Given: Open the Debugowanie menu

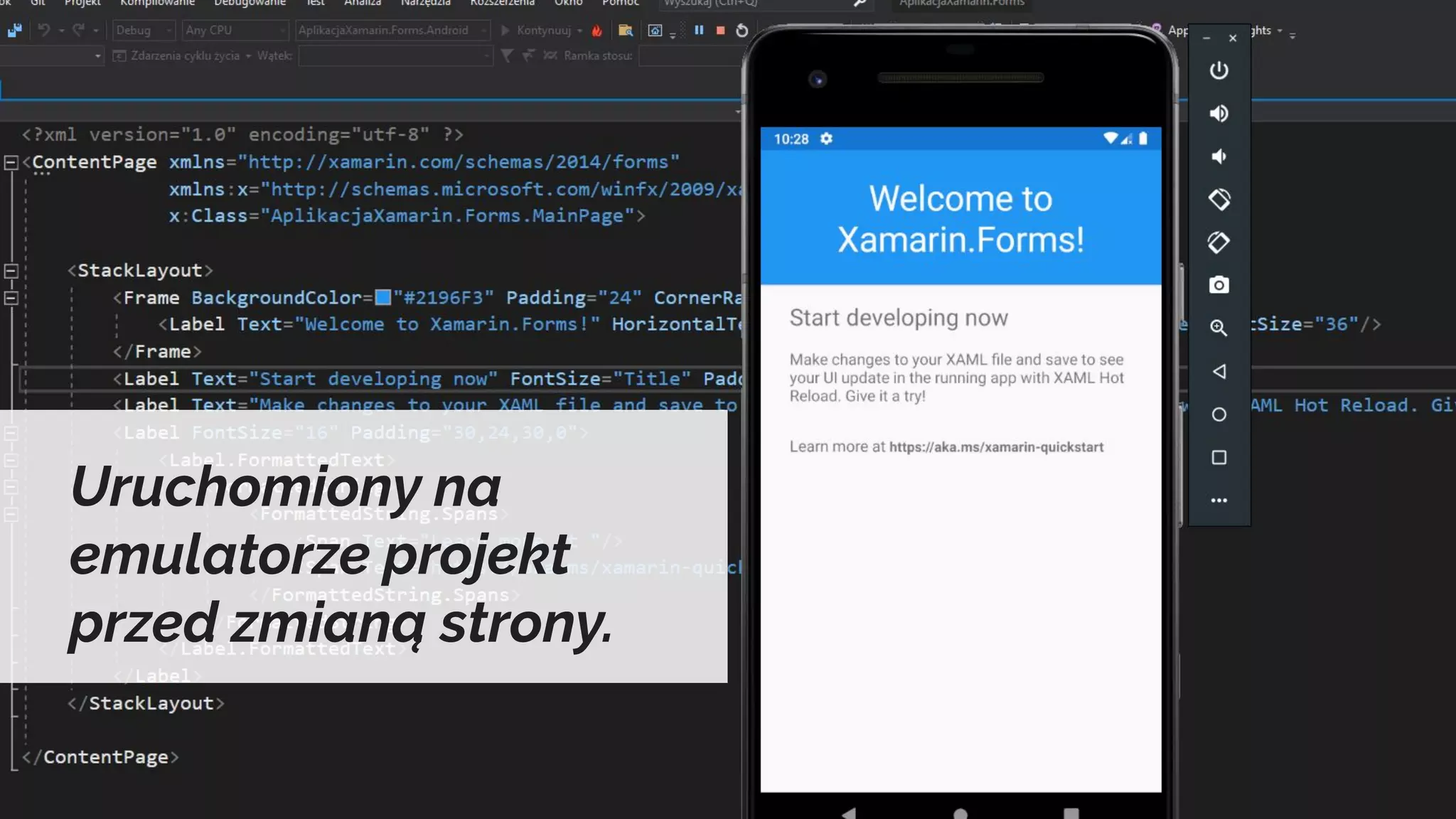Looking at the screenshot, I should click(x=250, y=3).
